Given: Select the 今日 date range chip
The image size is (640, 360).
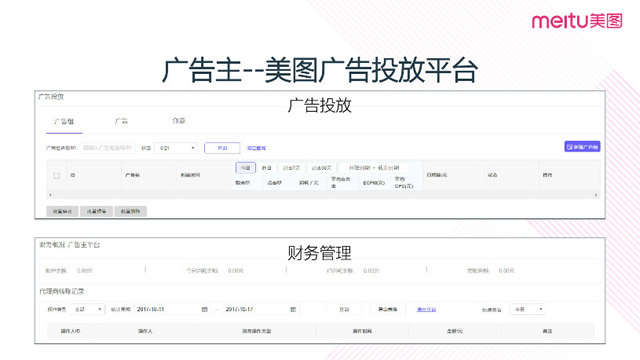Looking at the screenshot, I should pos(245,168).
